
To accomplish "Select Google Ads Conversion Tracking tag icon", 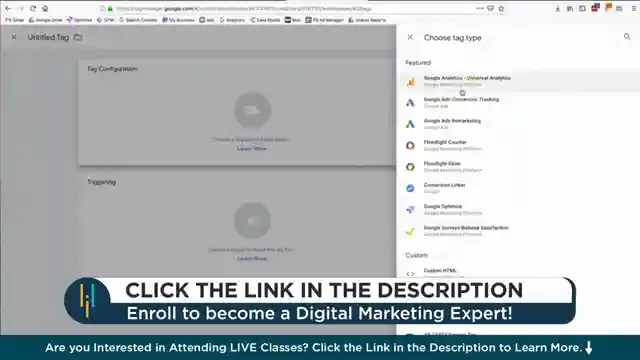I will 410,102.
